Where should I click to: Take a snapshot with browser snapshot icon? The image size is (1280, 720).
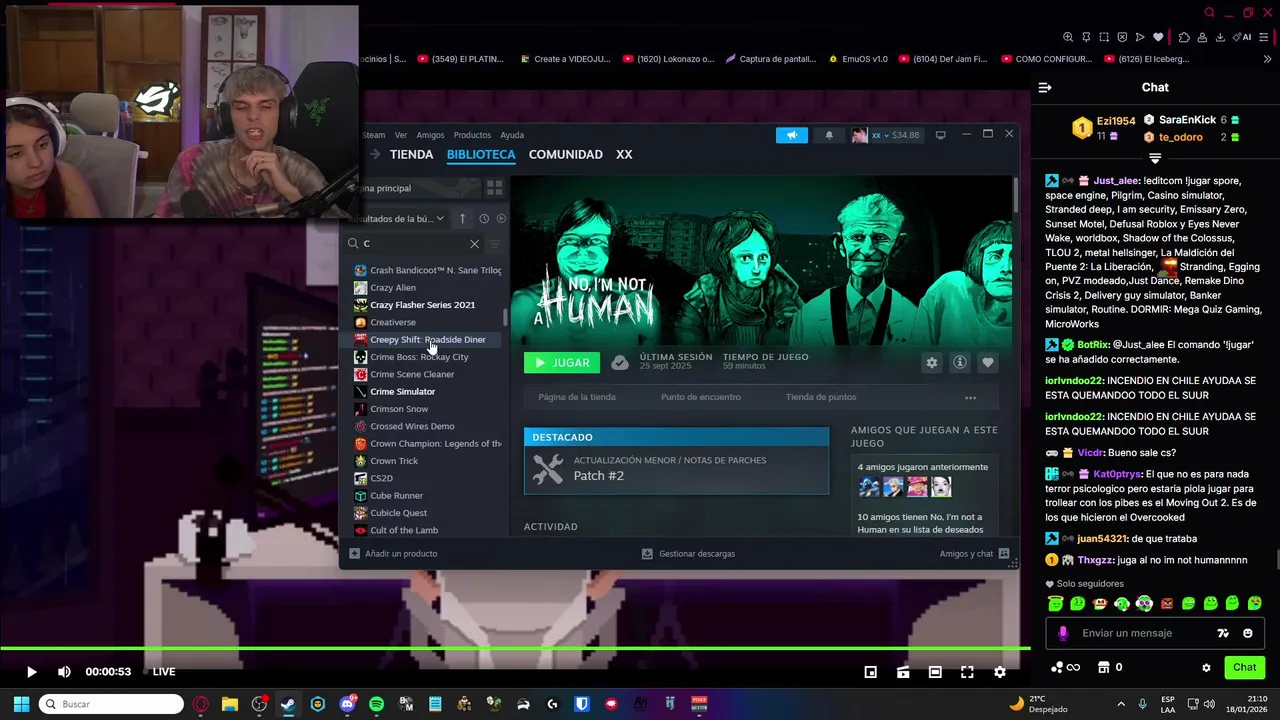coord(1104,37)
